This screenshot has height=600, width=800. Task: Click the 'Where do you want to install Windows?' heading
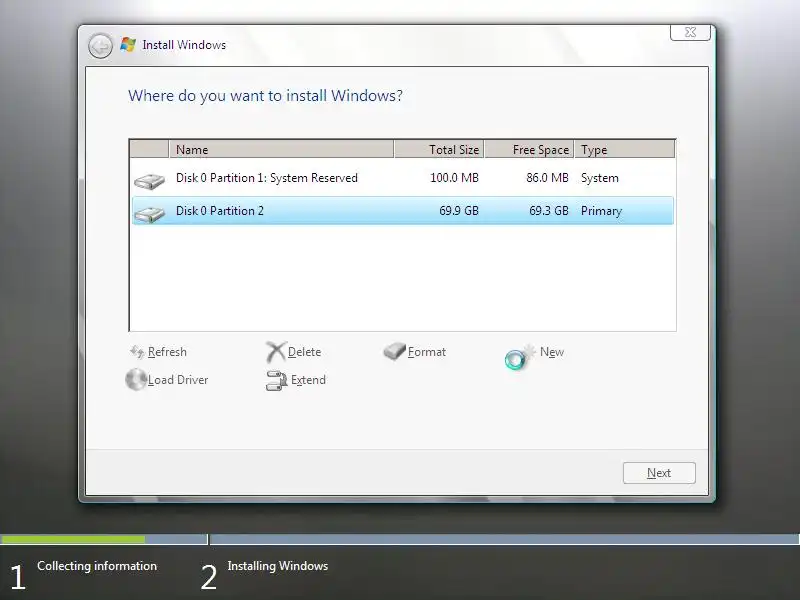click(265, 96)
